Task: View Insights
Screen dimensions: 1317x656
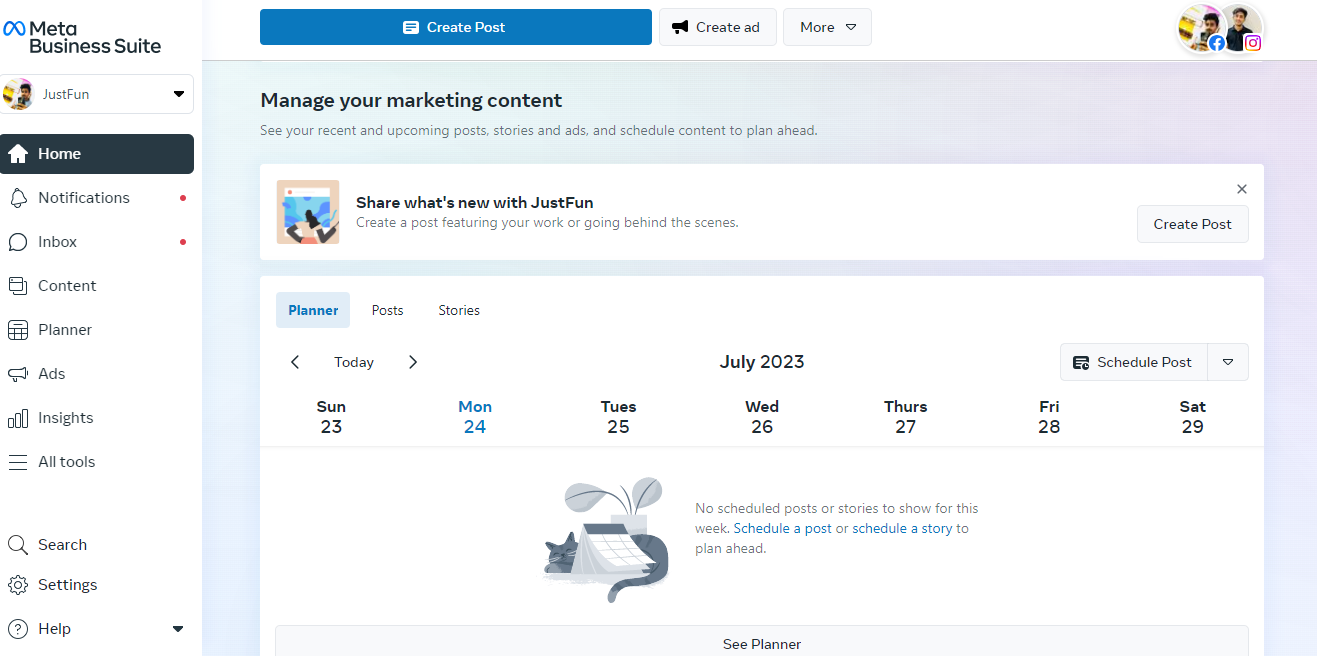Action: pos(66,417)
